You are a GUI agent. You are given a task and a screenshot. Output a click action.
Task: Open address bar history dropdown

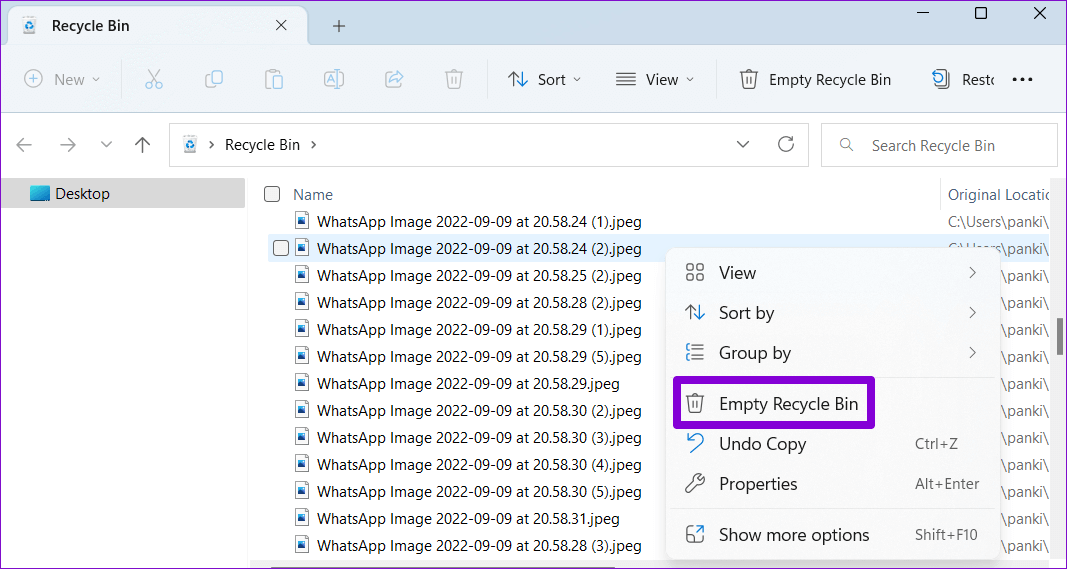(743, 144)
